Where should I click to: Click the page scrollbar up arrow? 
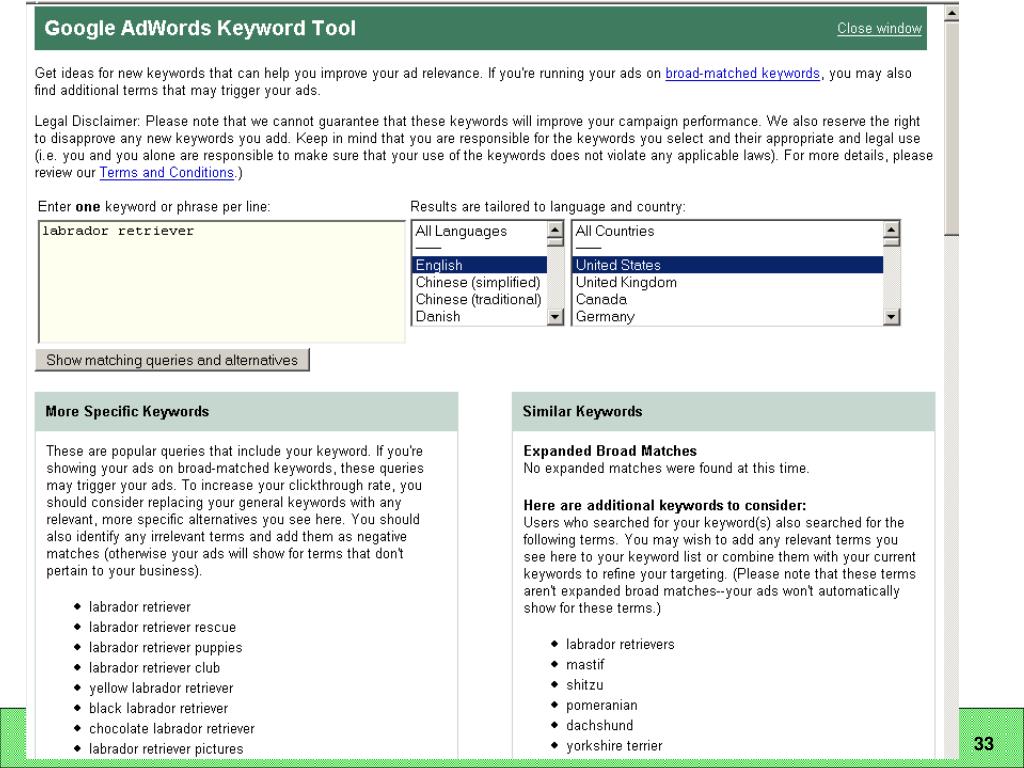[x=952, y=12]
